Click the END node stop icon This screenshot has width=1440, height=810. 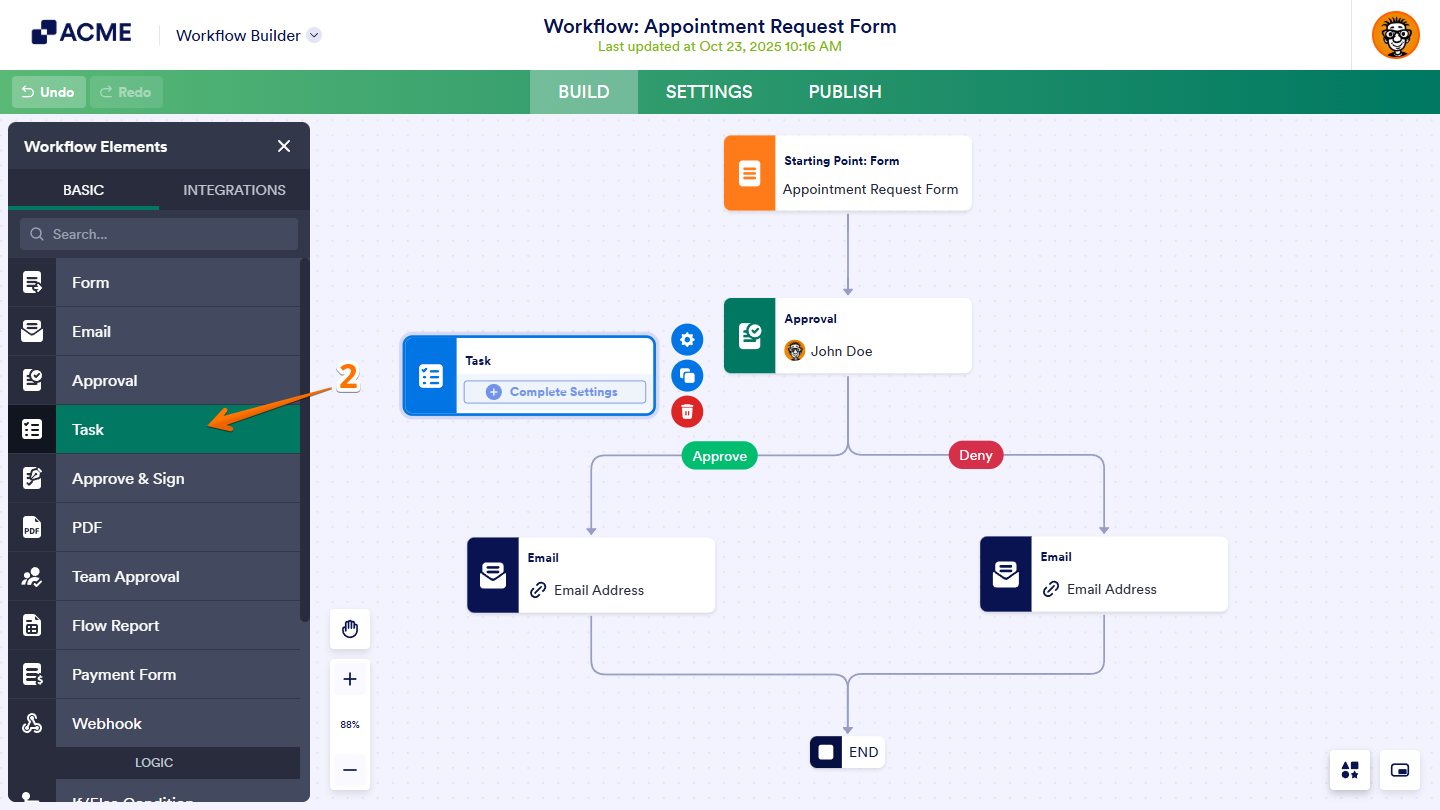(x=826, y=752)
